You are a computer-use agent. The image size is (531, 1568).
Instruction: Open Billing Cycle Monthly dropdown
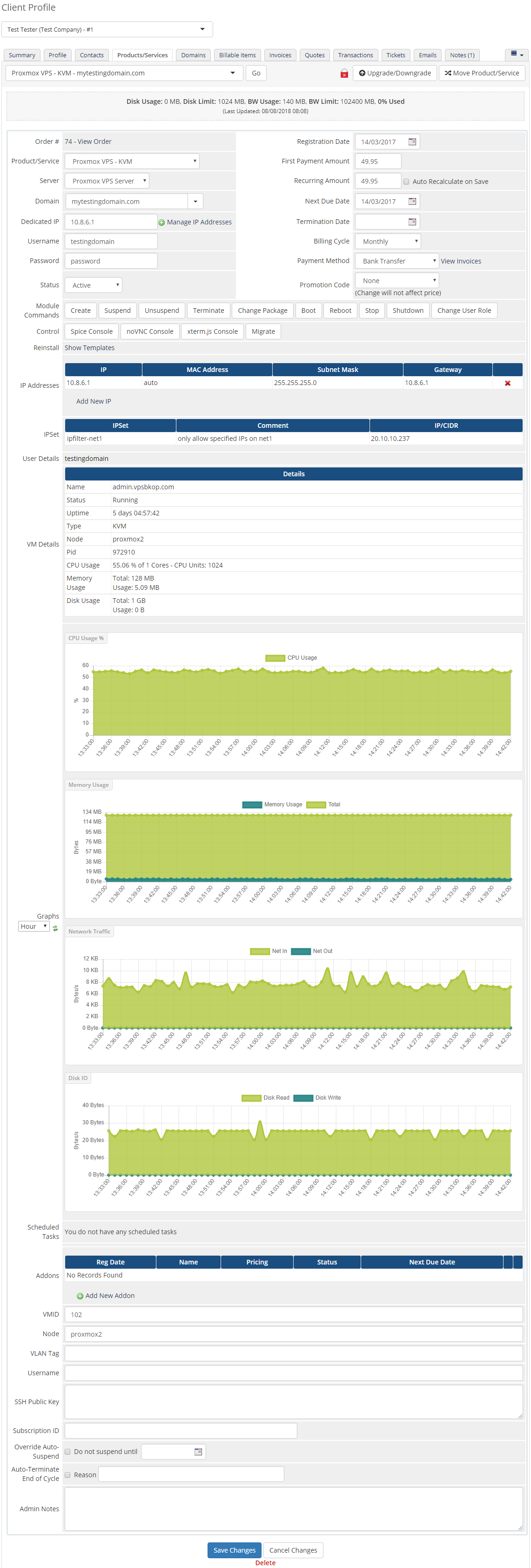[x=388, y=242]
